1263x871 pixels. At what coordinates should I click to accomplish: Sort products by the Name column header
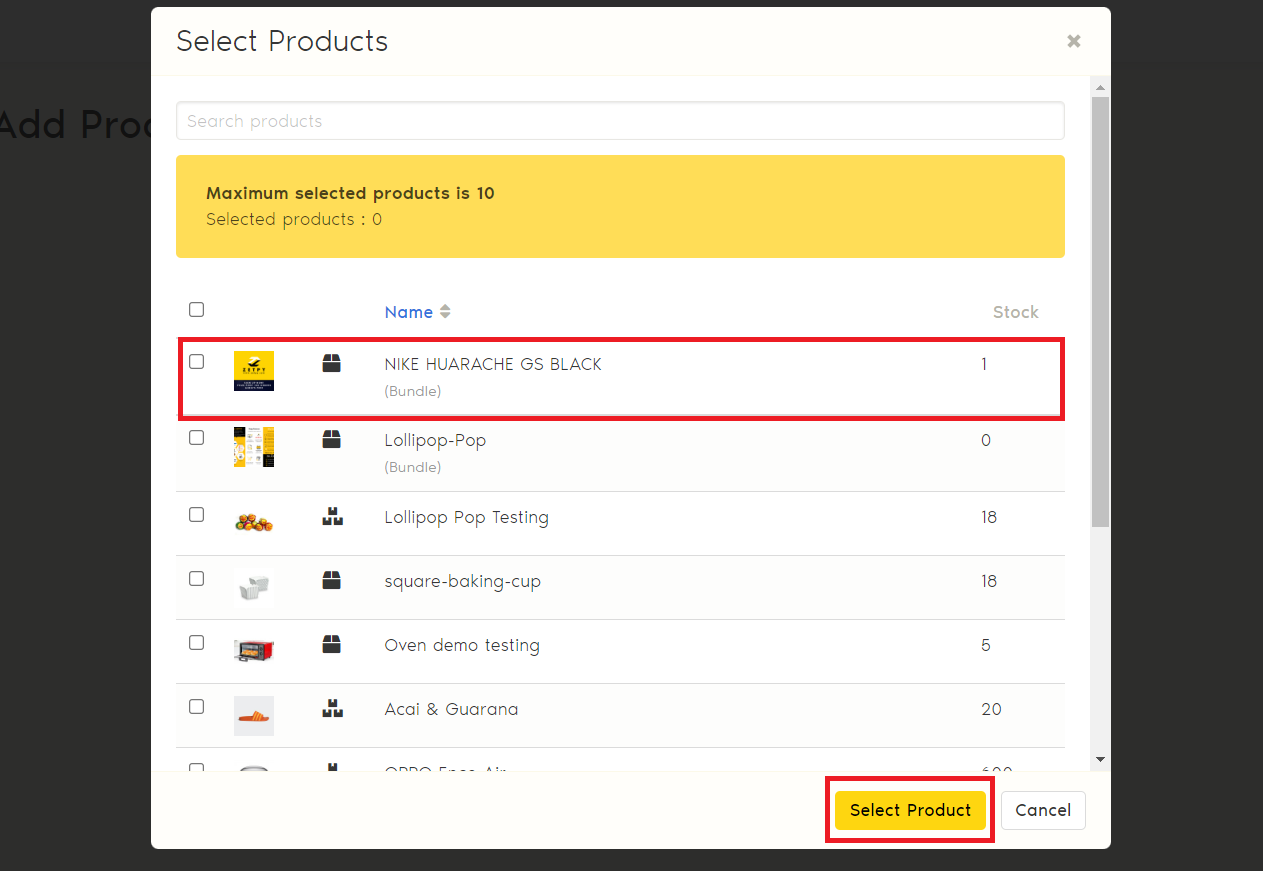click(x=408, y=312)
